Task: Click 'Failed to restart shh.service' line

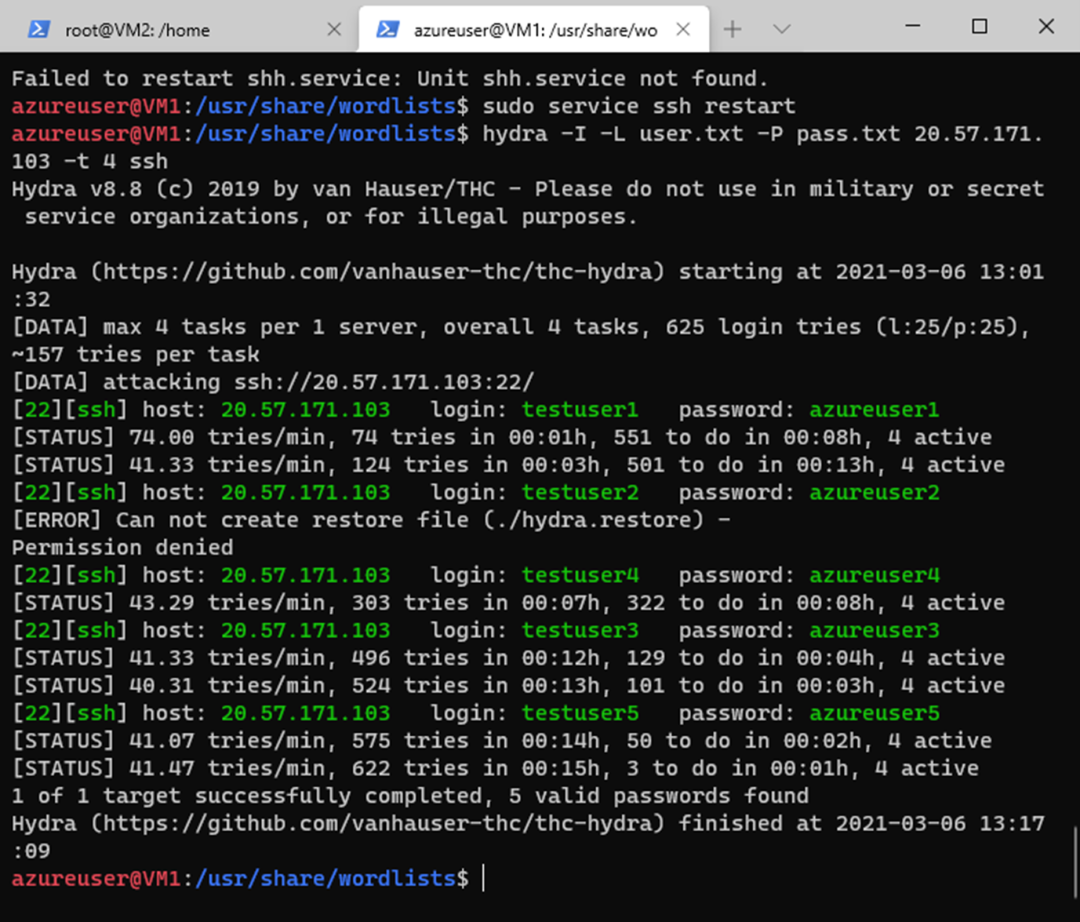Action: 389,78
